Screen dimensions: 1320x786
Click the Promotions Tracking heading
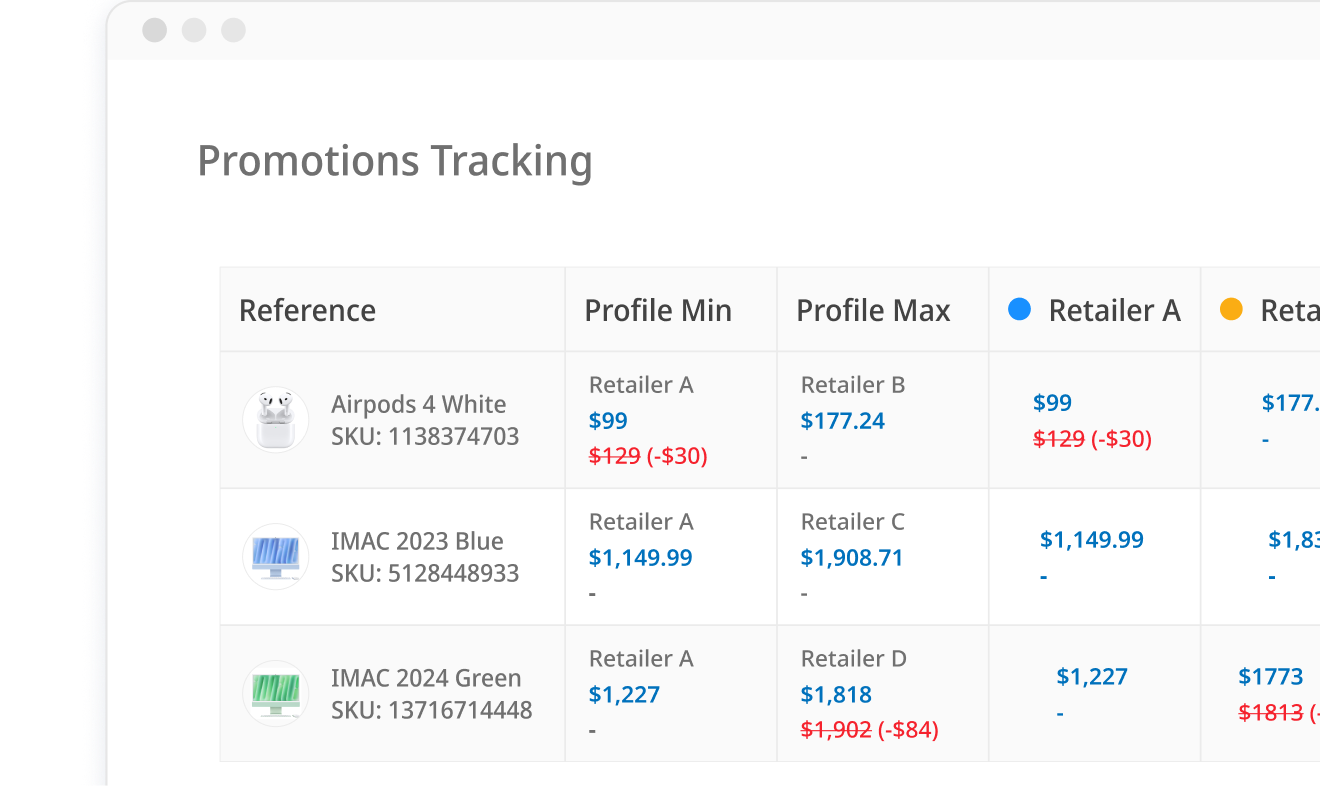click(395, 161)
